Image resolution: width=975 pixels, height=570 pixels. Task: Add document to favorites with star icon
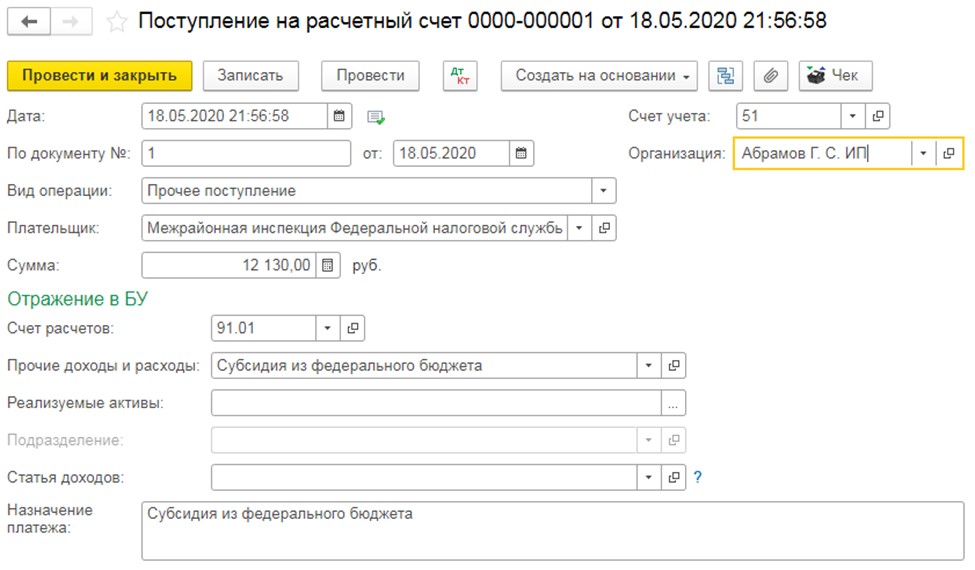tap(117, 21)
